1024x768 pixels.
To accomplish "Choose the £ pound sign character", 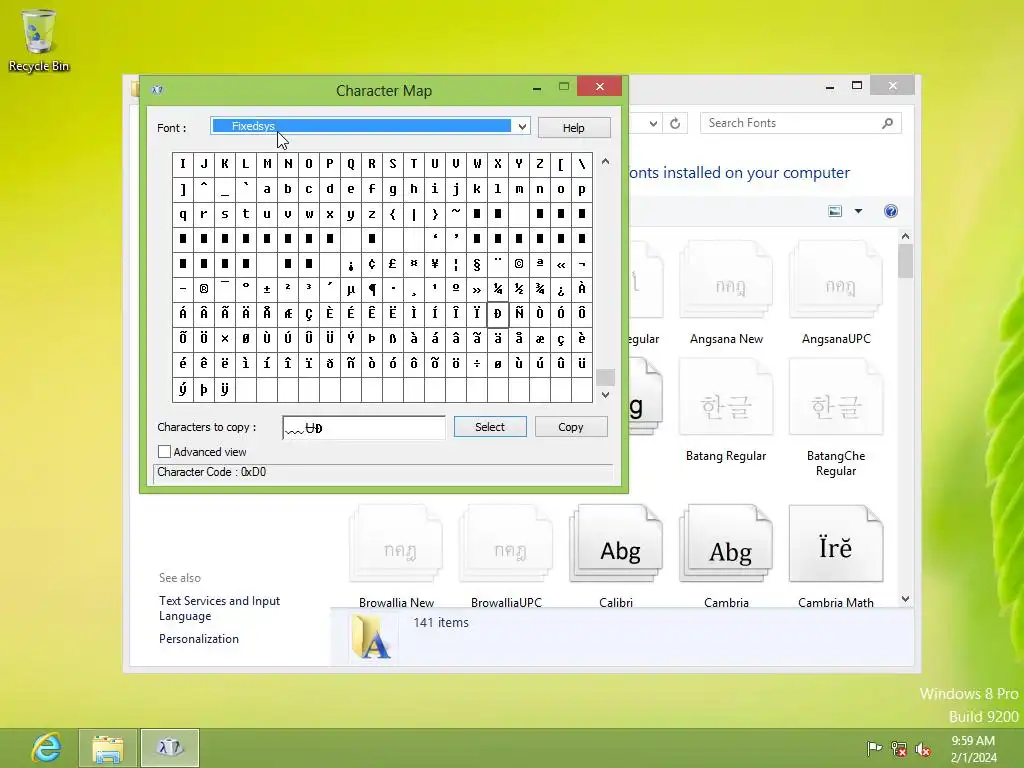I will coord(392,264).
